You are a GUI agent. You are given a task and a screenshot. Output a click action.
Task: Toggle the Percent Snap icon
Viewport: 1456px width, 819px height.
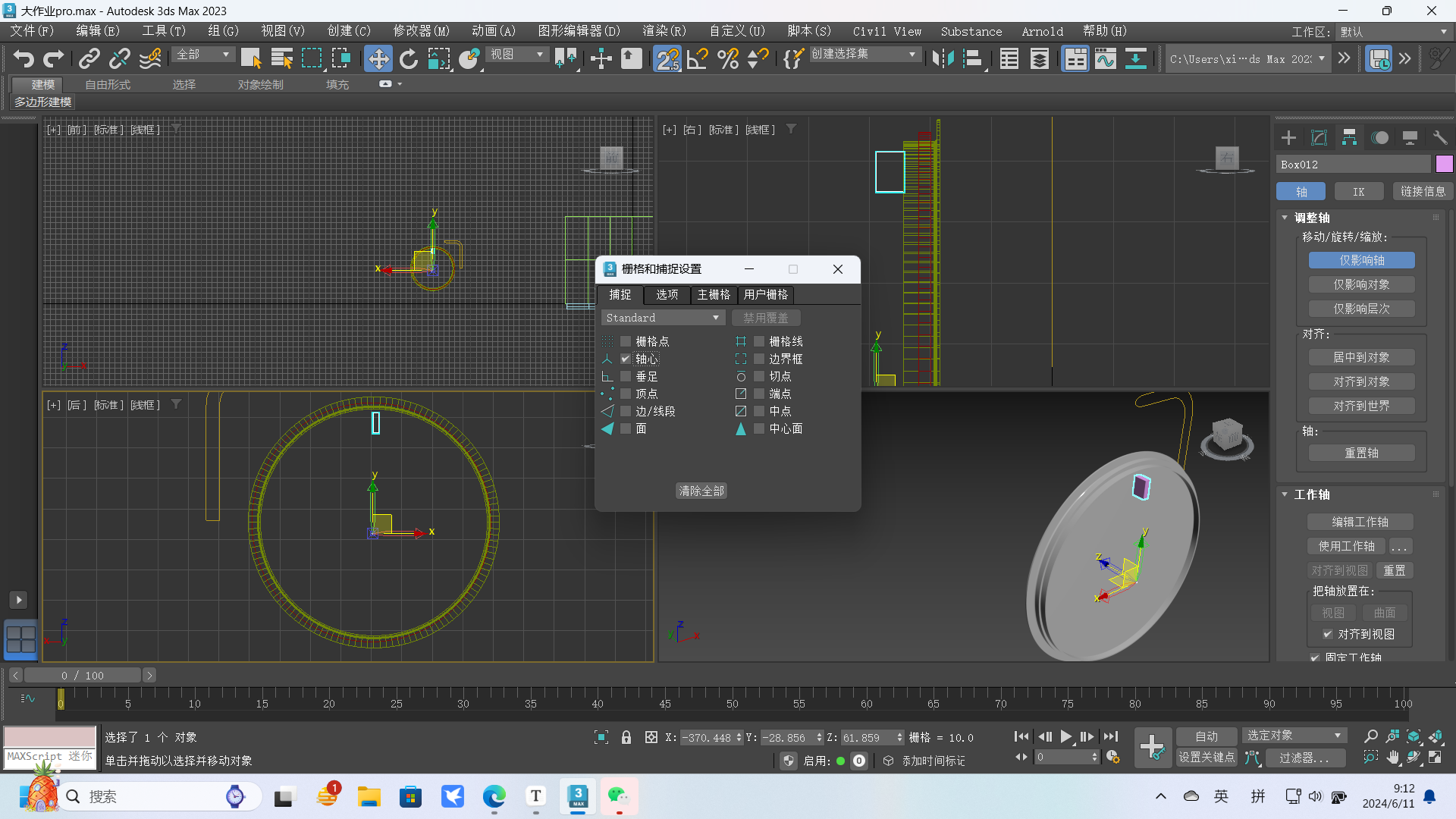728,58
